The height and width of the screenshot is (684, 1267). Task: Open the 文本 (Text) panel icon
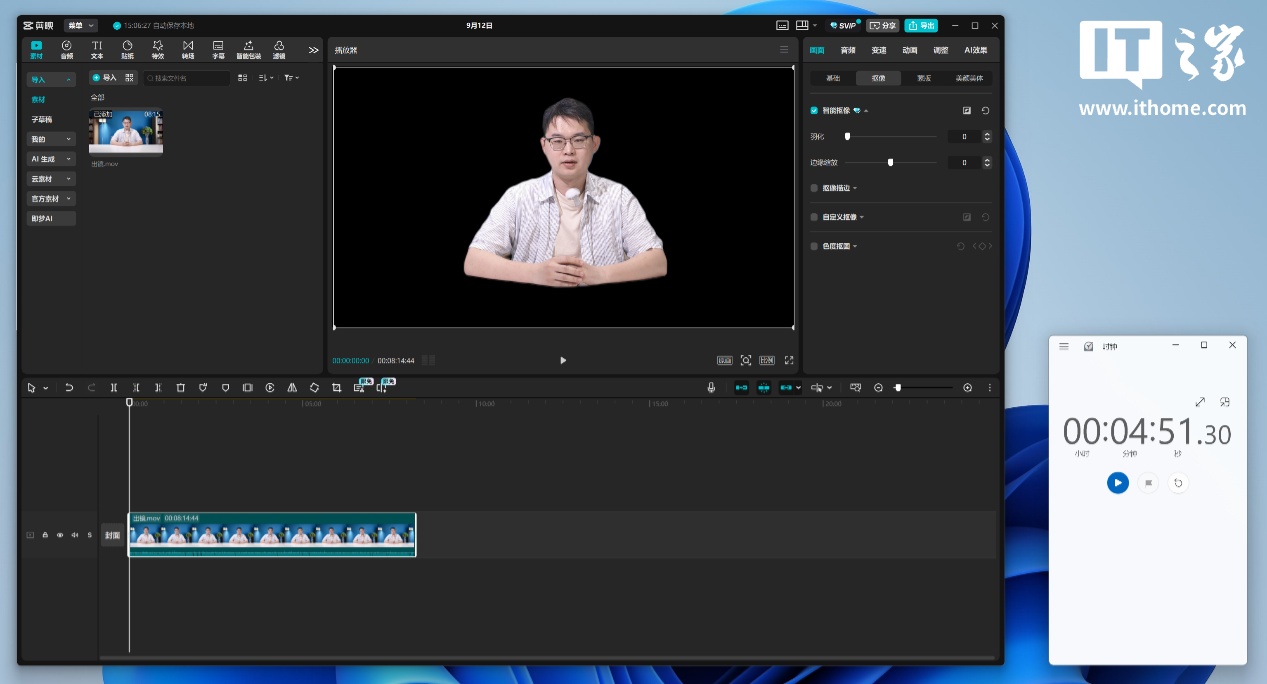(97, 49)
